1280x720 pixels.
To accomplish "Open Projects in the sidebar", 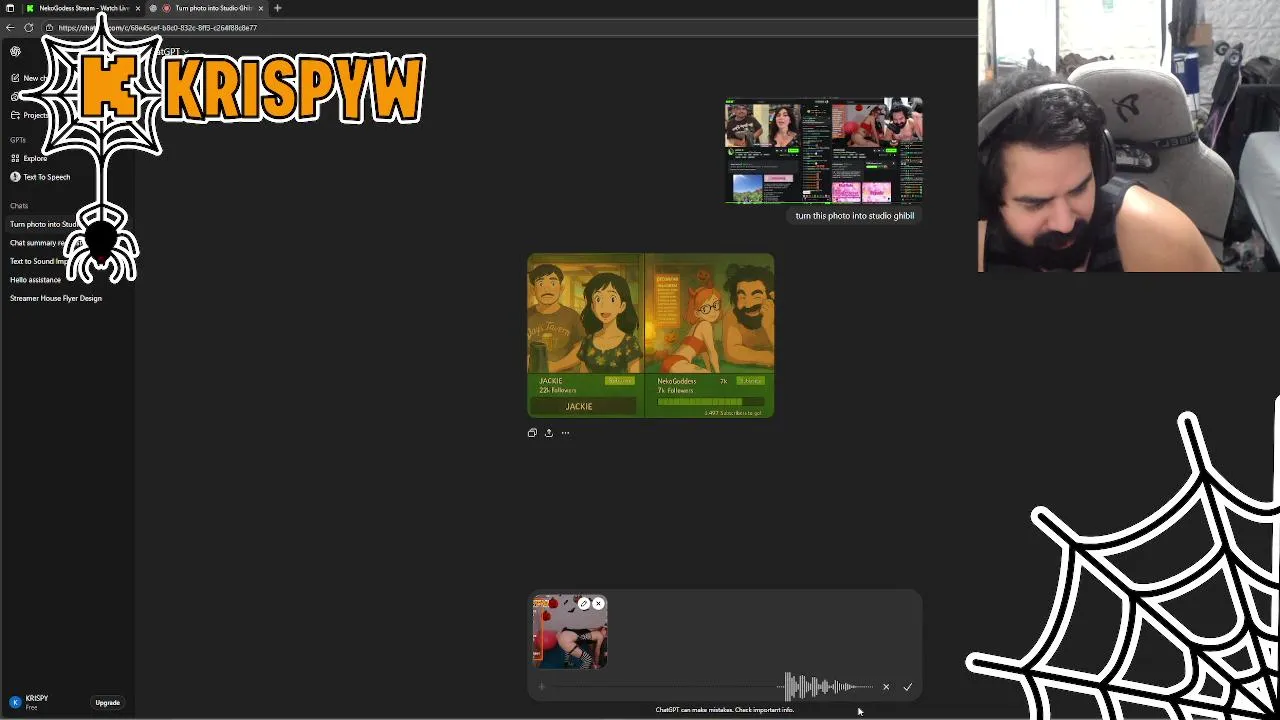I will pyautogui.click(x=30, y=115).
